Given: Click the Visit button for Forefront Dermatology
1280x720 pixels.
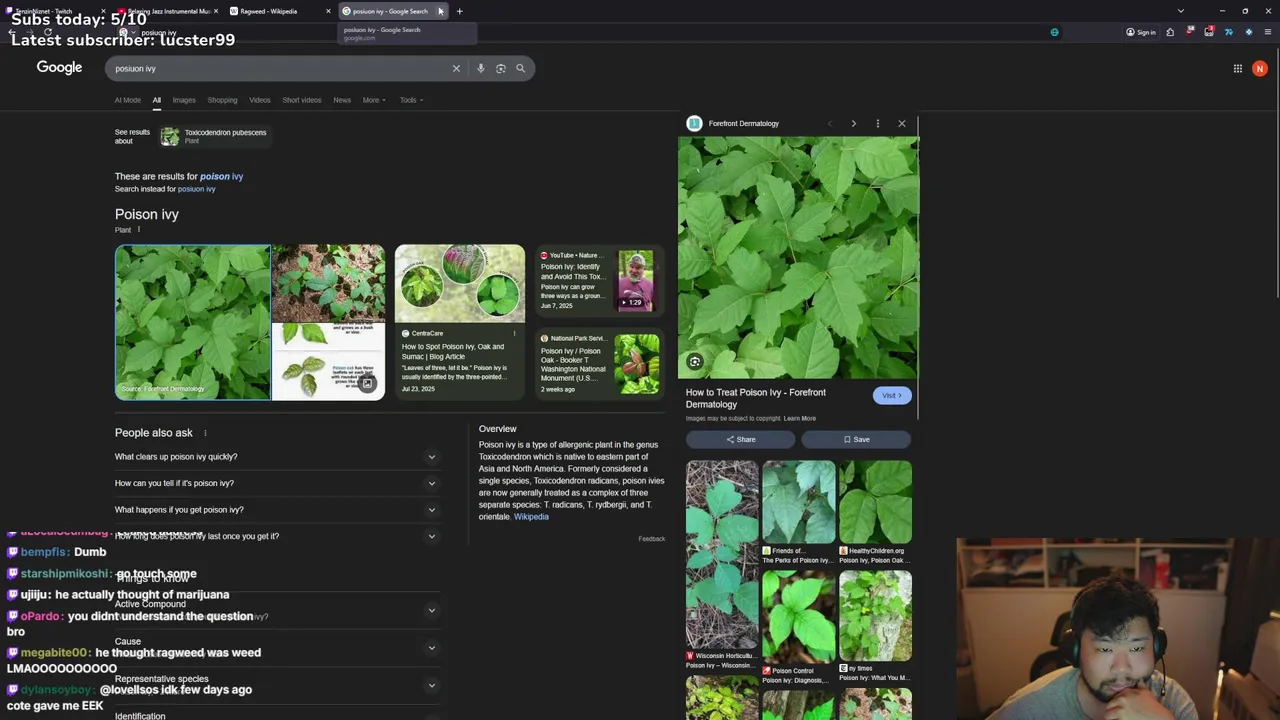Looking at the screenshot, I should (x=891, y=395).
